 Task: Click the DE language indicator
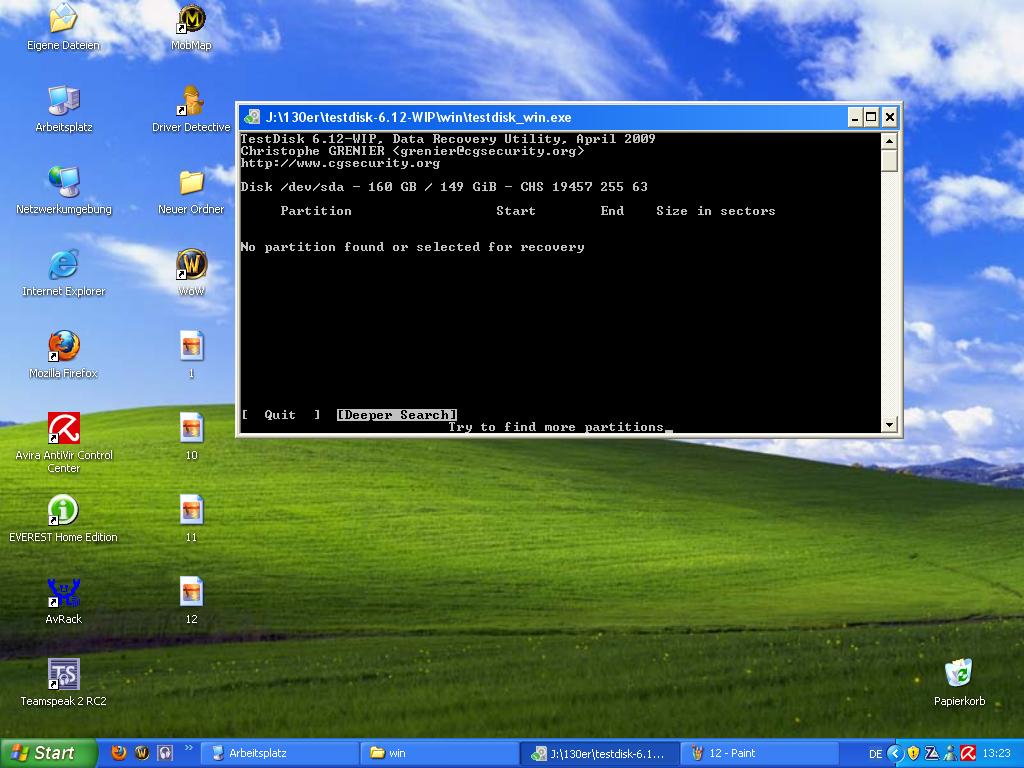click(x=876, y=754)
